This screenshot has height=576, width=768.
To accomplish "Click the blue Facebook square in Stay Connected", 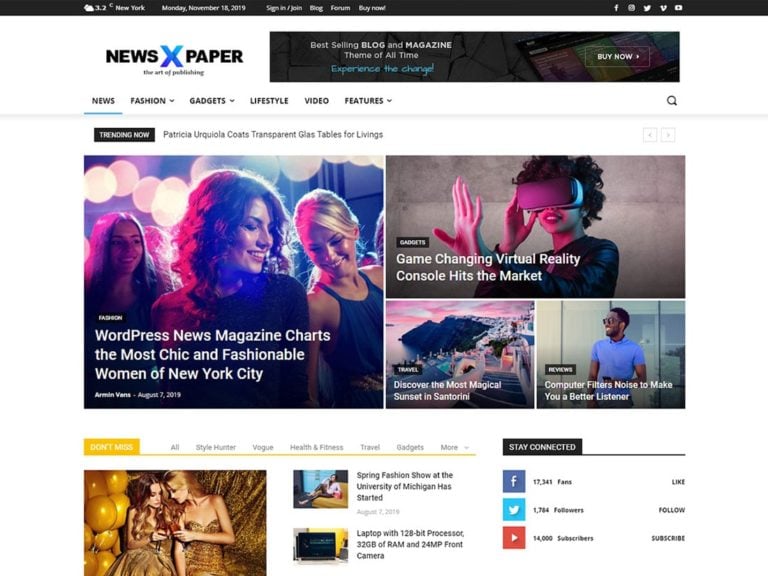I will [x=514, y=481].
